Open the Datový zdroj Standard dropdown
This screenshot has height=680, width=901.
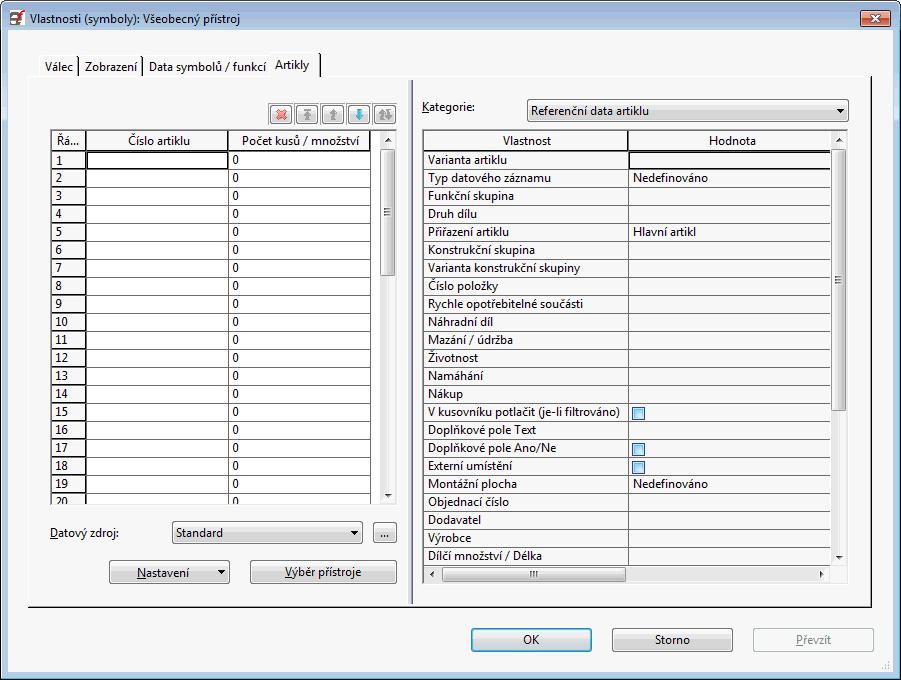[x=267, y=533]
